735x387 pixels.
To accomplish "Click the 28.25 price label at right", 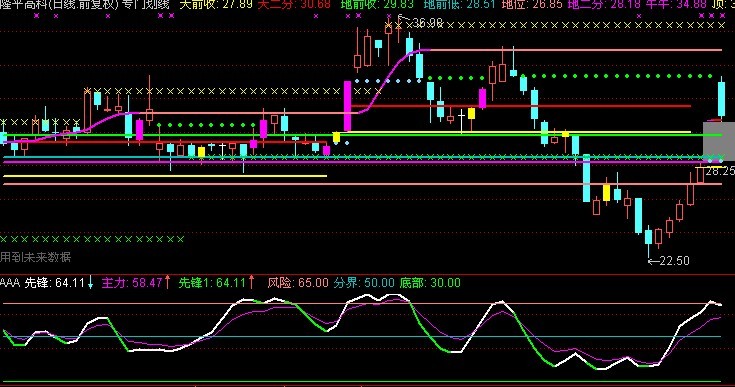I will pyautogui.click(x=720, y=171).
